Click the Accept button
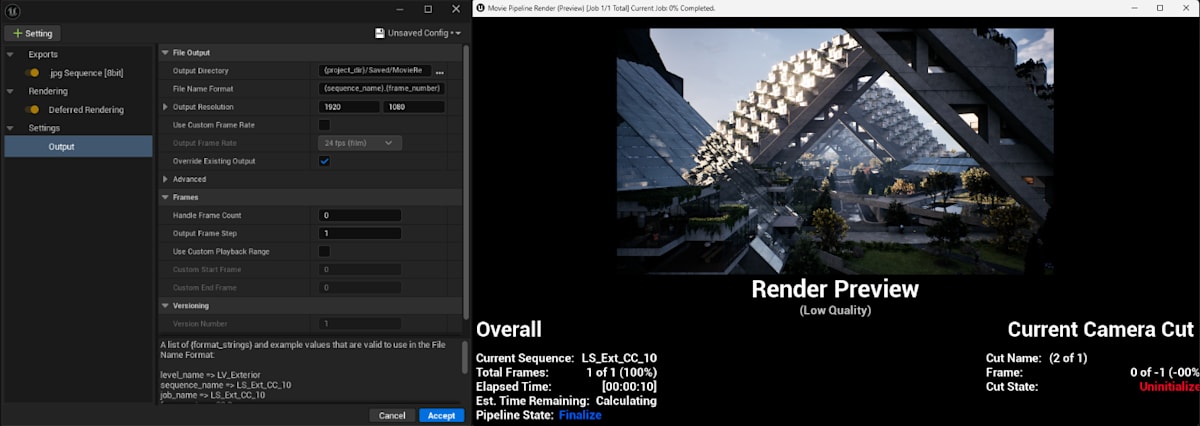 point(441,415)
